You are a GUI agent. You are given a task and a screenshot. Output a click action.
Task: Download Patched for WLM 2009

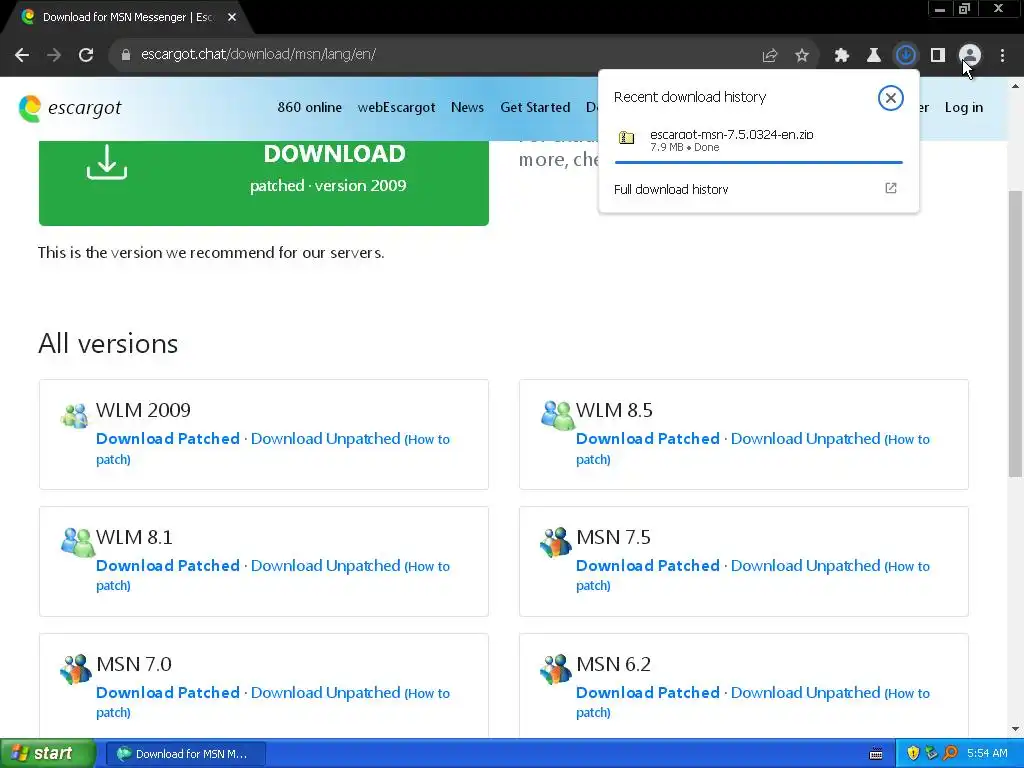point(168,439)
